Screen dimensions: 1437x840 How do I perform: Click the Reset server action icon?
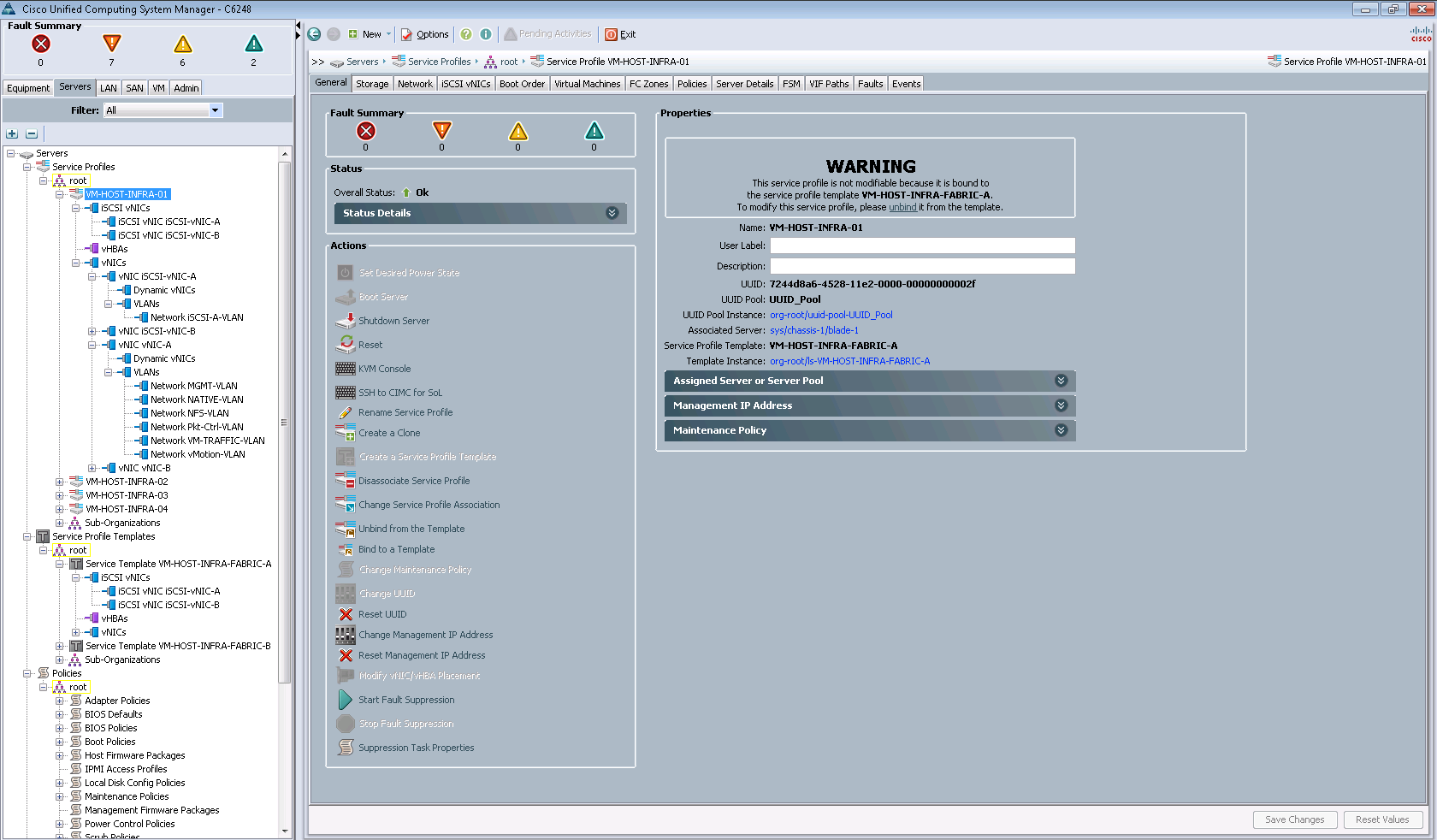346,345
